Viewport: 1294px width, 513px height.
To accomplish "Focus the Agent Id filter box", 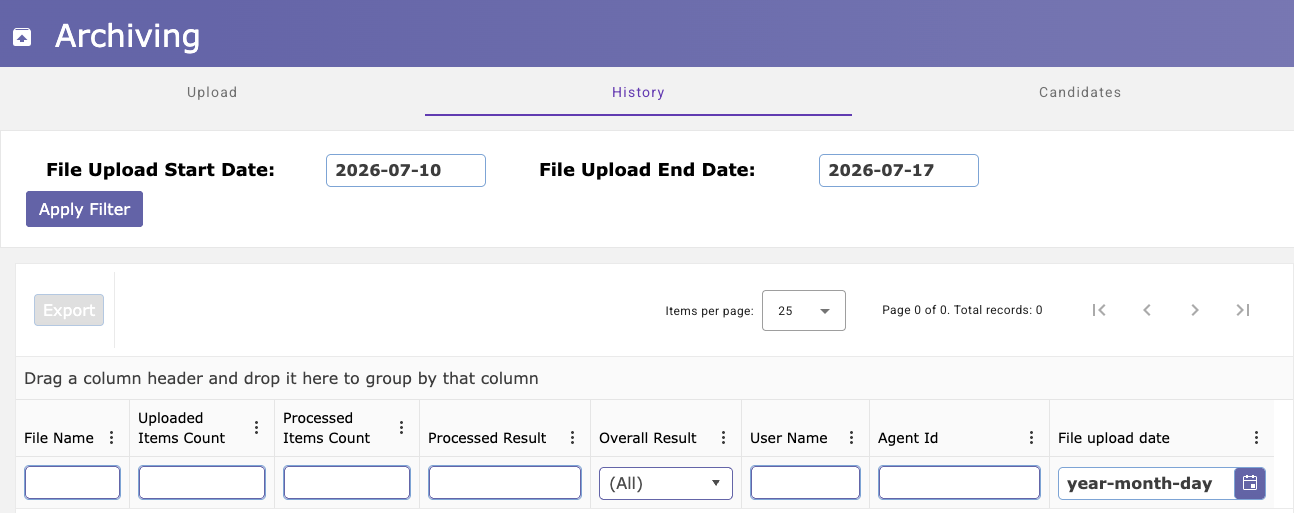I will (x=960, y=483).
